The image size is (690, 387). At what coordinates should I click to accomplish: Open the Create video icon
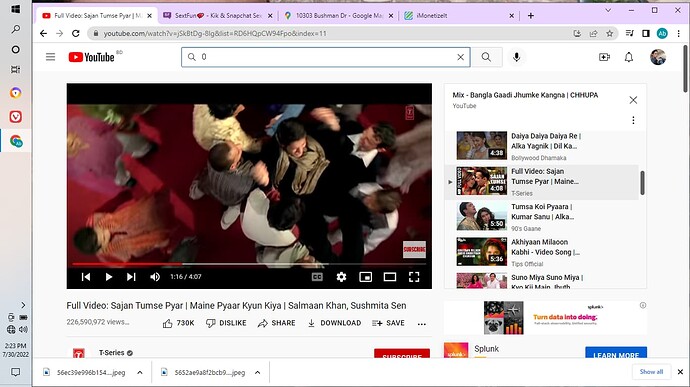tap(604, 57)
